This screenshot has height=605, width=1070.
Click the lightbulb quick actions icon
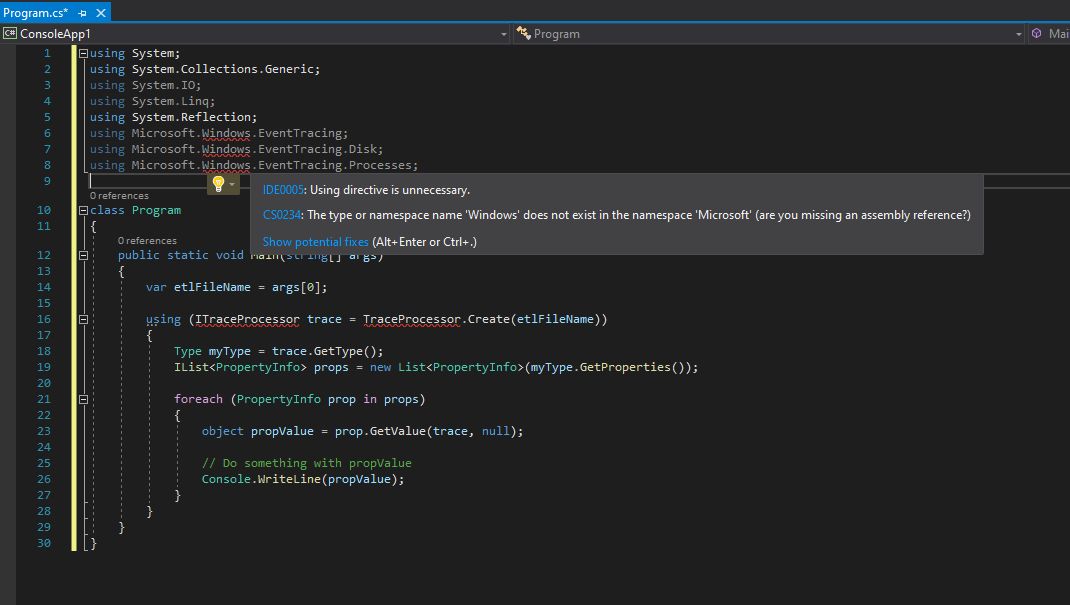coord(218,183)
